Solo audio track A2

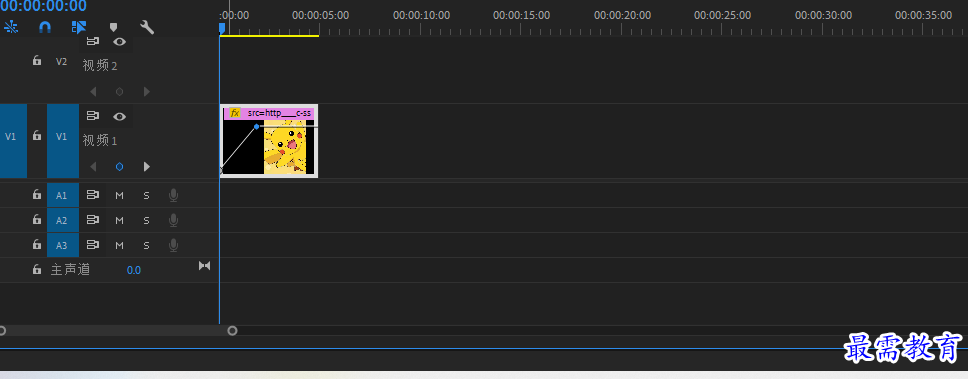click(x=146, y=220)
